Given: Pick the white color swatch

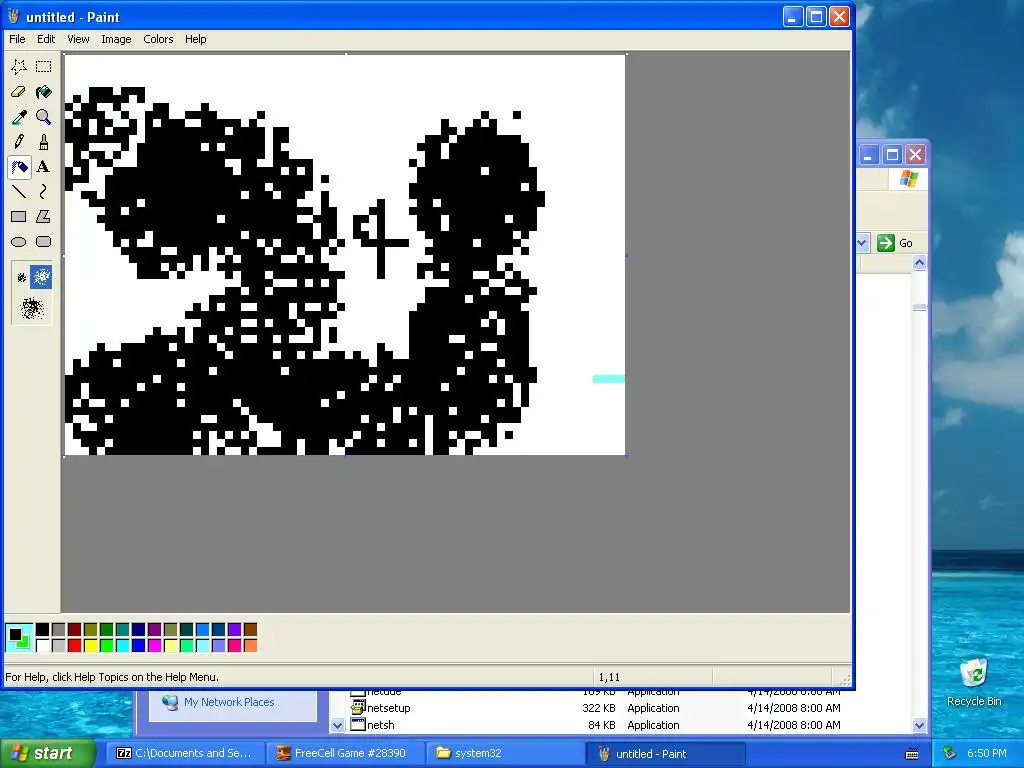Looking at the screenshot, I should (42, 646).
